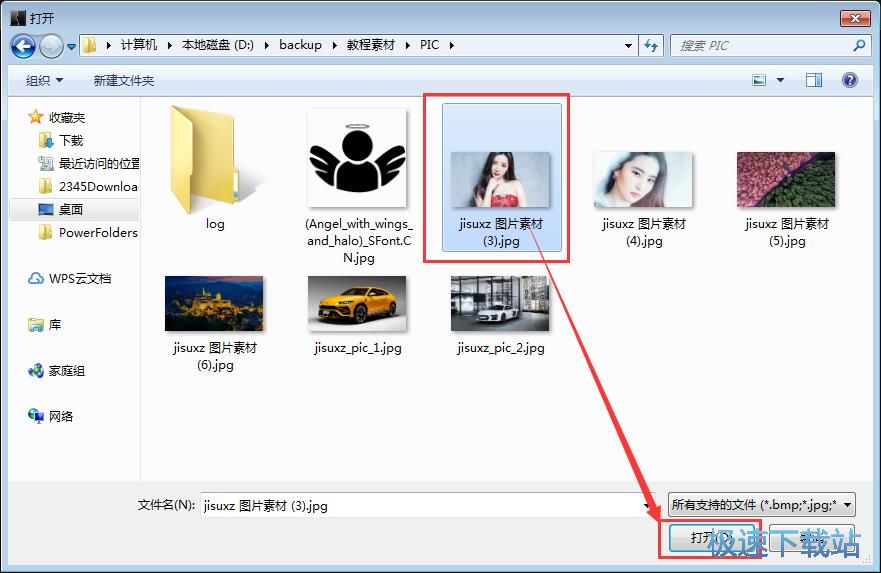Click the Forward navigation arrow
The width and height of the screenshot is (881, 573).
point(51,46)
